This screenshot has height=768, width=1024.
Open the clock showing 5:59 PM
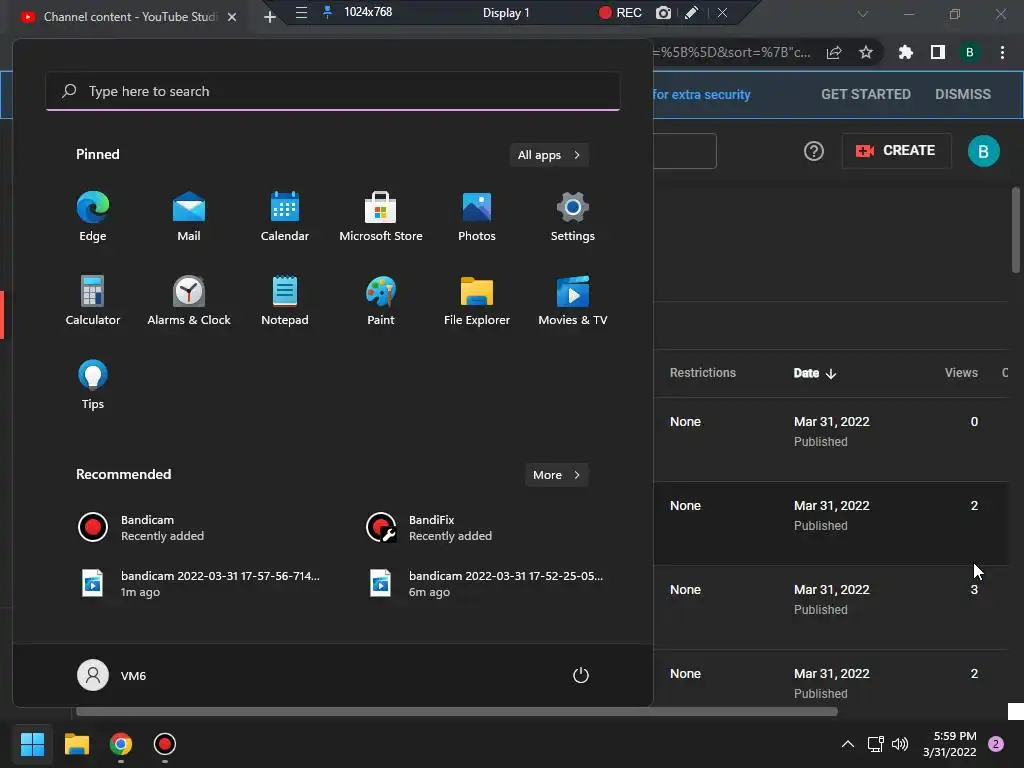click(x=950, y=744)
